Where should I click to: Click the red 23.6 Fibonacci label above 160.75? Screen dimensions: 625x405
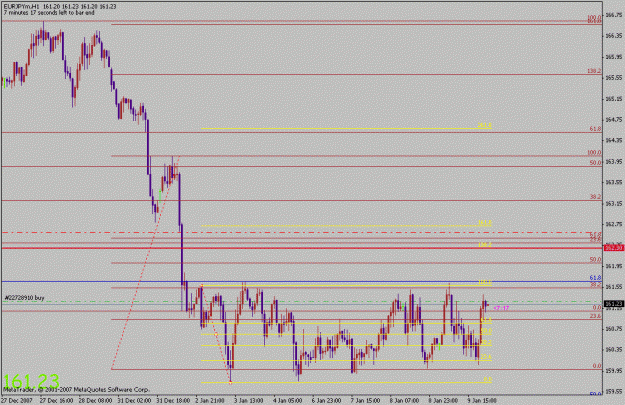pos(596,316)
